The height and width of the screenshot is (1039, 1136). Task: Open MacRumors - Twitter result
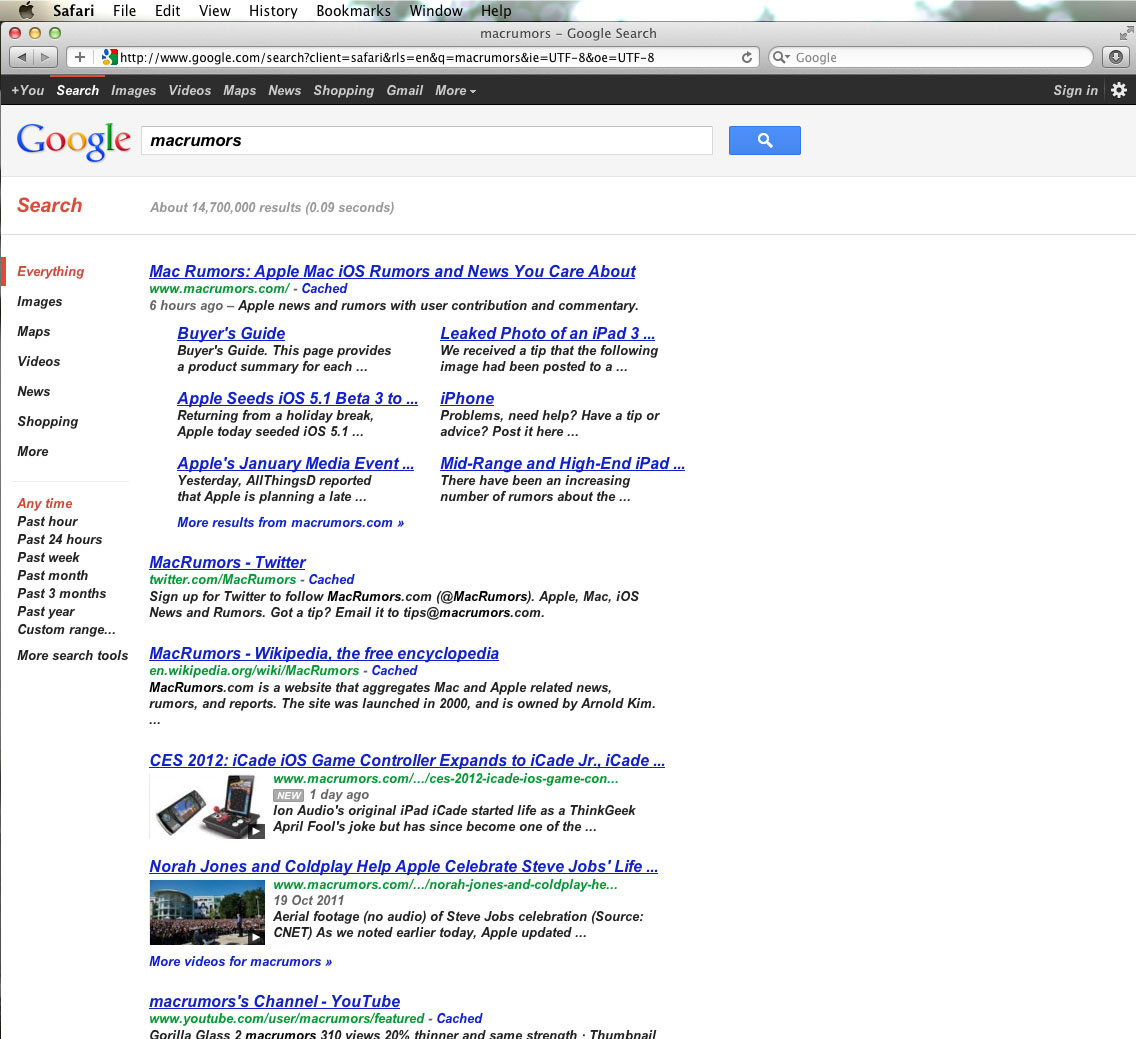(227, 562)
